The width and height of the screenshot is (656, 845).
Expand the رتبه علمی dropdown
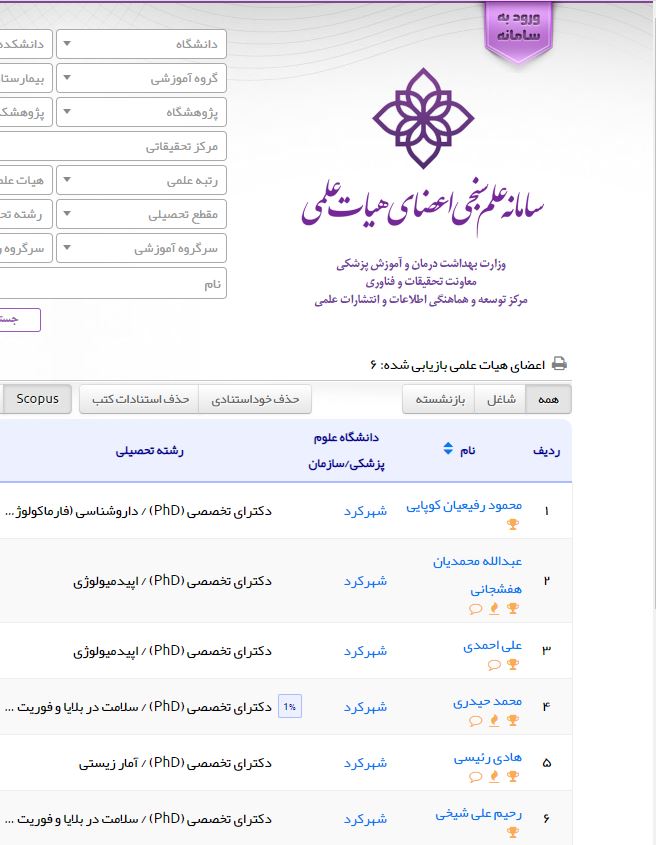coord(142,181)
